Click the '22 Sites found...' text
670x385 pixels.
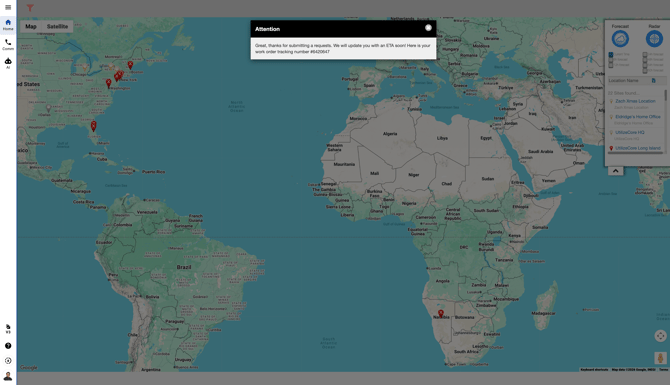tap(623, 93)
